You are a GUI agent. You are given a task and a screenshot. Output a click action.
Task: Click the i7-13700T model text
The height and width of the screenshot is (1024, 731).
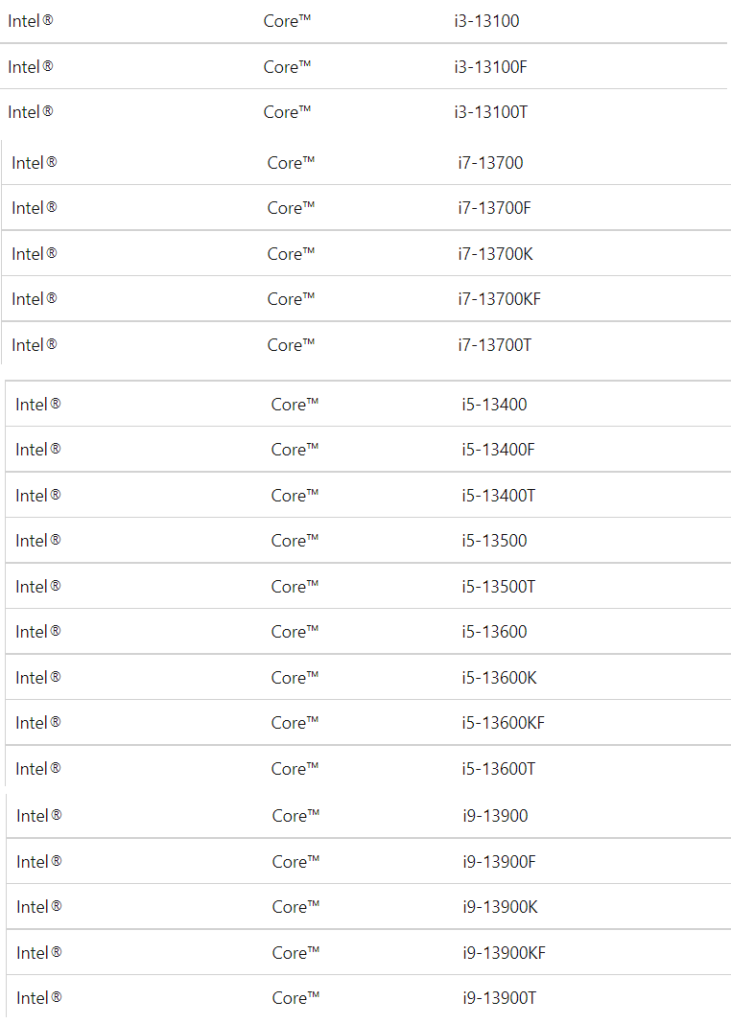click(495, 345)
